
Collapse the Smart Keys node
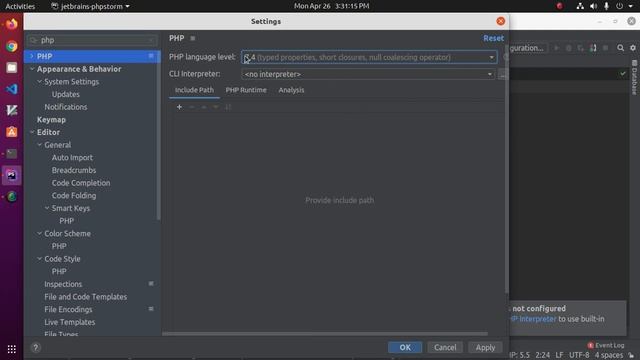pos(47,208)
